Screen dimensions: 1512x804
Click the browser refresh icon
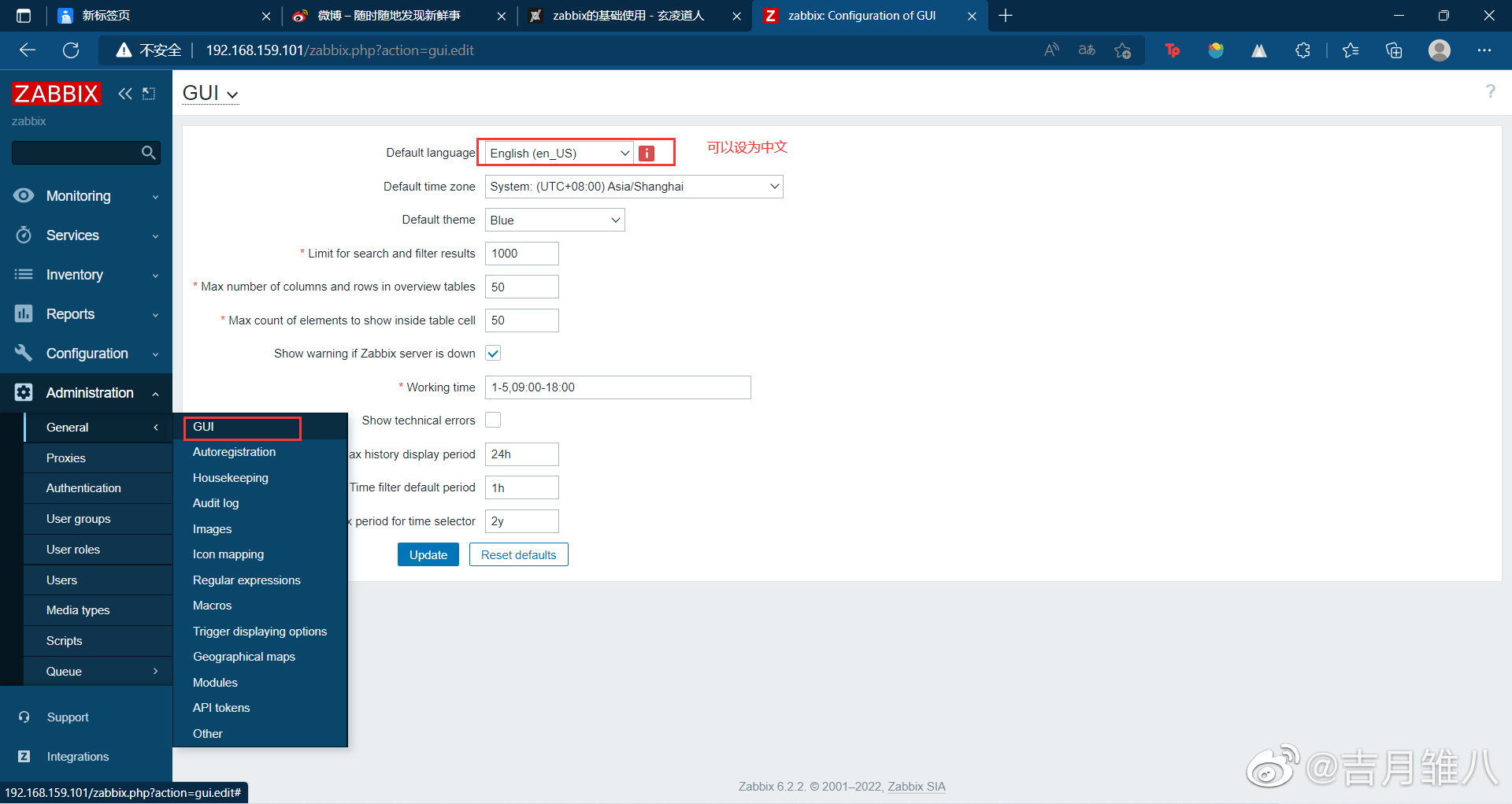point(71,50)
